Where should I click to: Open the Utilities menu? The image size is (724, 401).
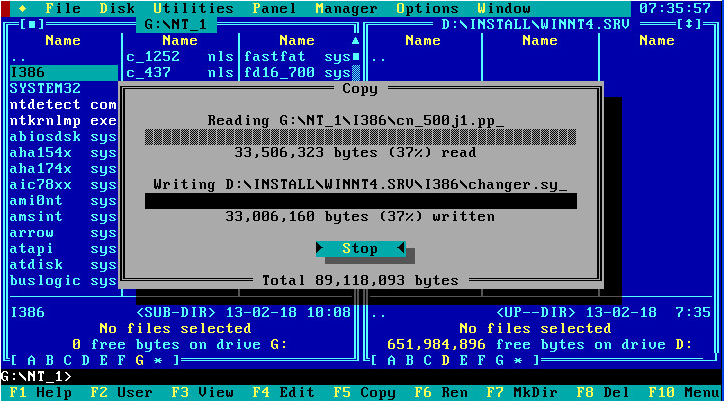click(x=193, y=8)
